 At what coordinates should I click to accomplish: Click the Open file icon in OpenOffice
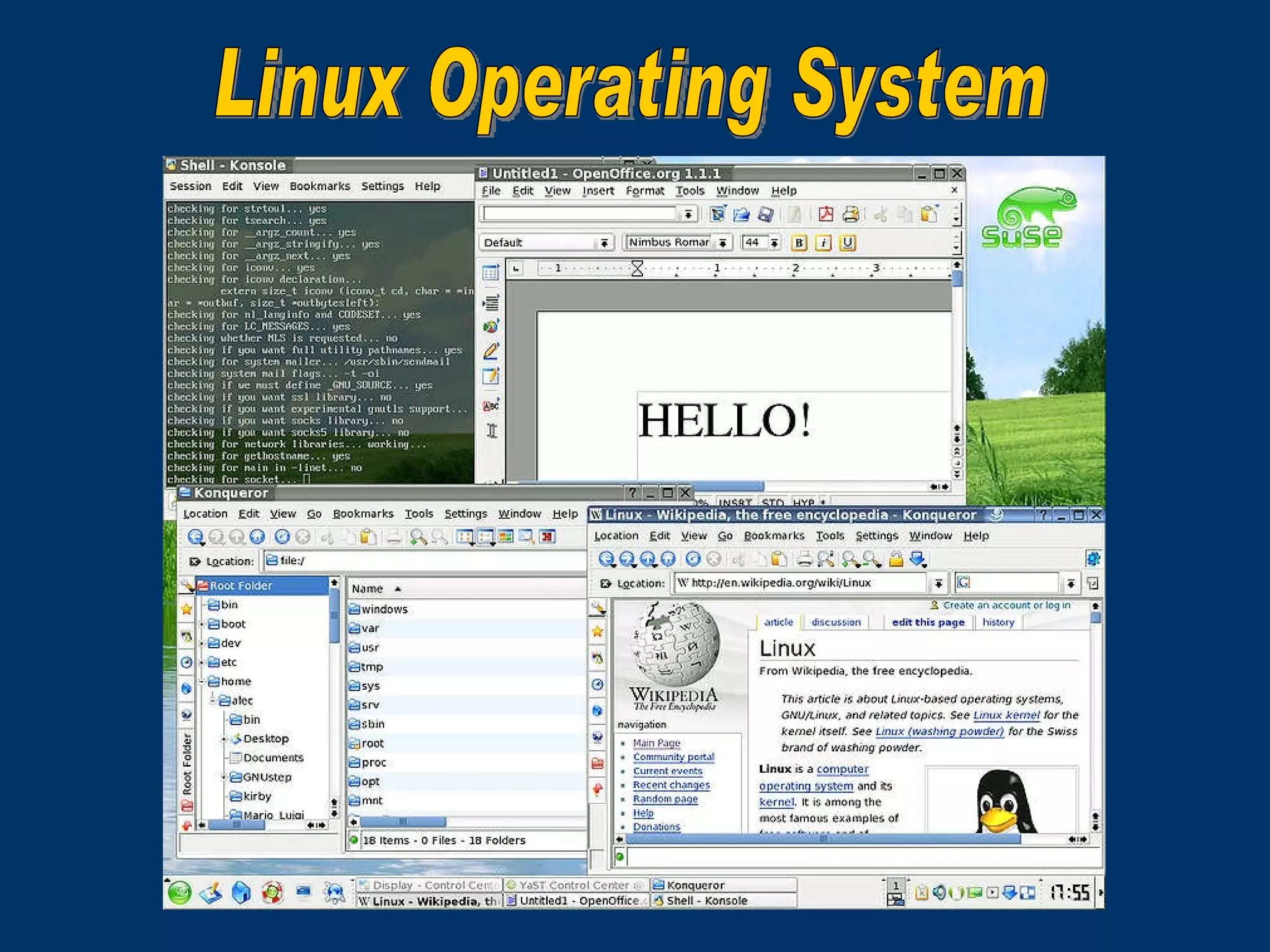point(741,214)
